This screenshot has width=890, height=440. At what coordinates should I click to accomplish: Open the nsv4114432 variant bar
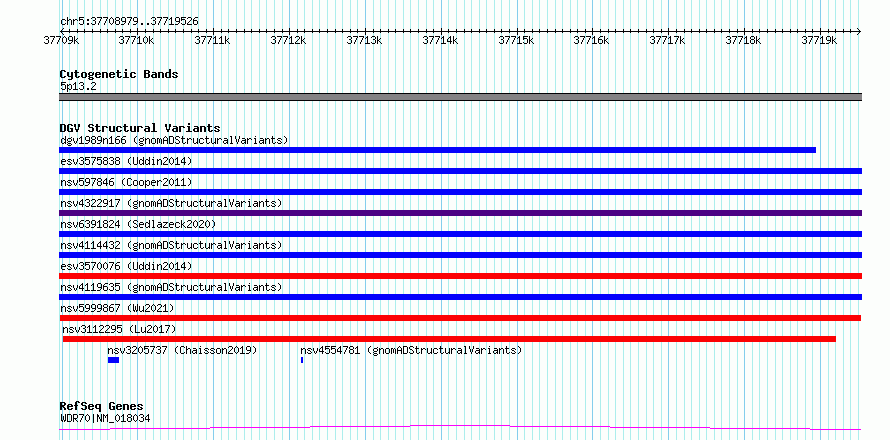point(460,255)
